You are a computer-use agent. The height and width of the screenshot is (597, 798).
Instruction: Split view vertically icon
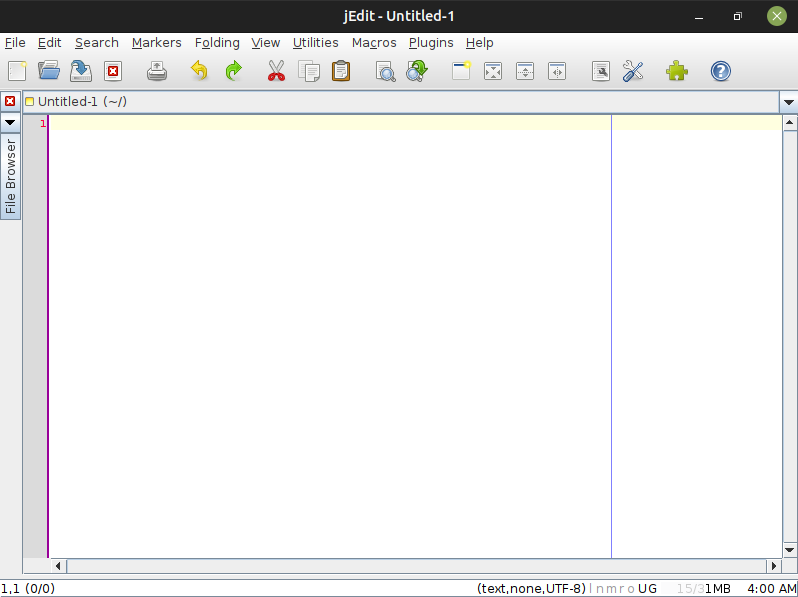557,71
